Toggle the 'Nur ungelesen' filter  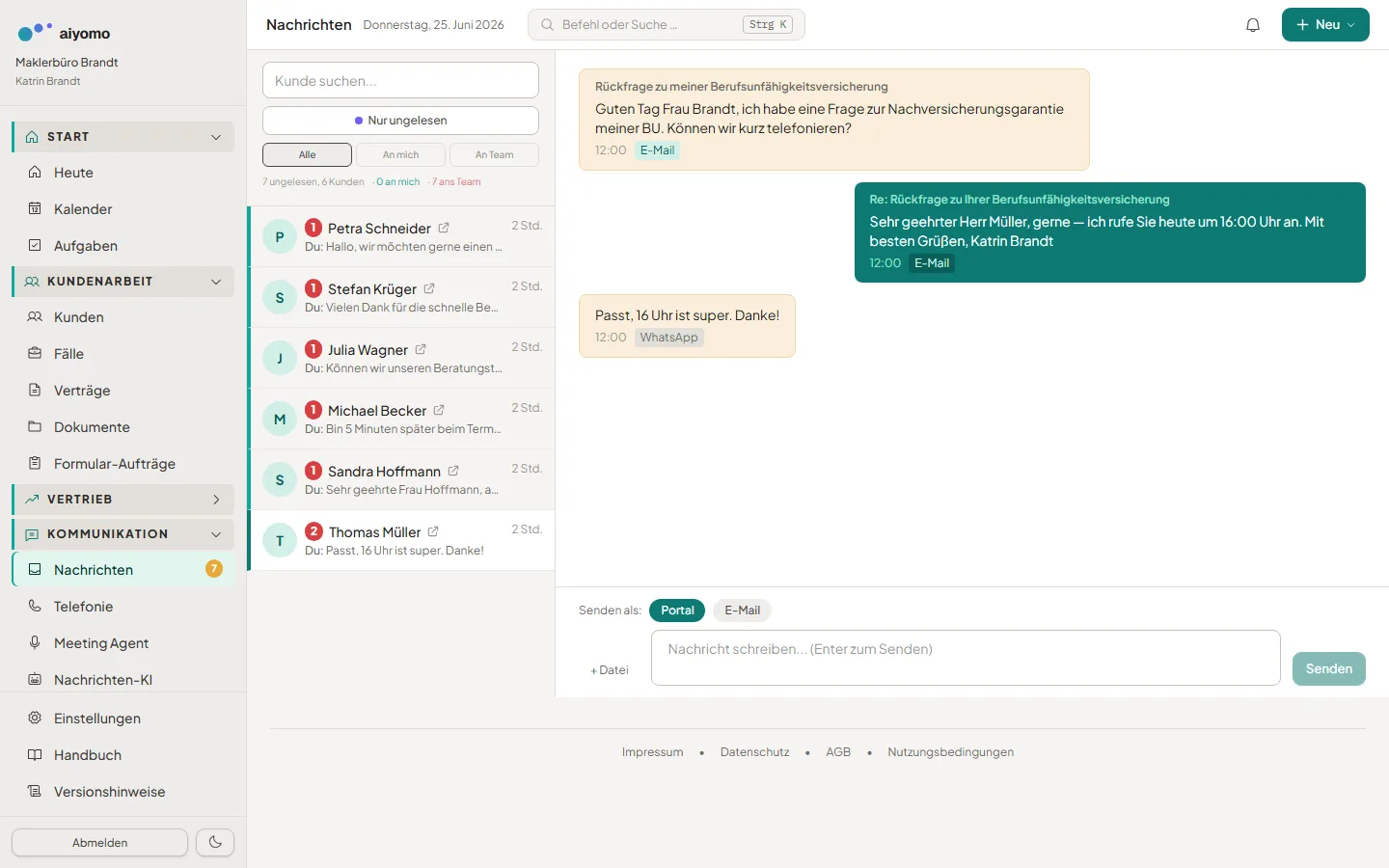click(x=400, y=121)
